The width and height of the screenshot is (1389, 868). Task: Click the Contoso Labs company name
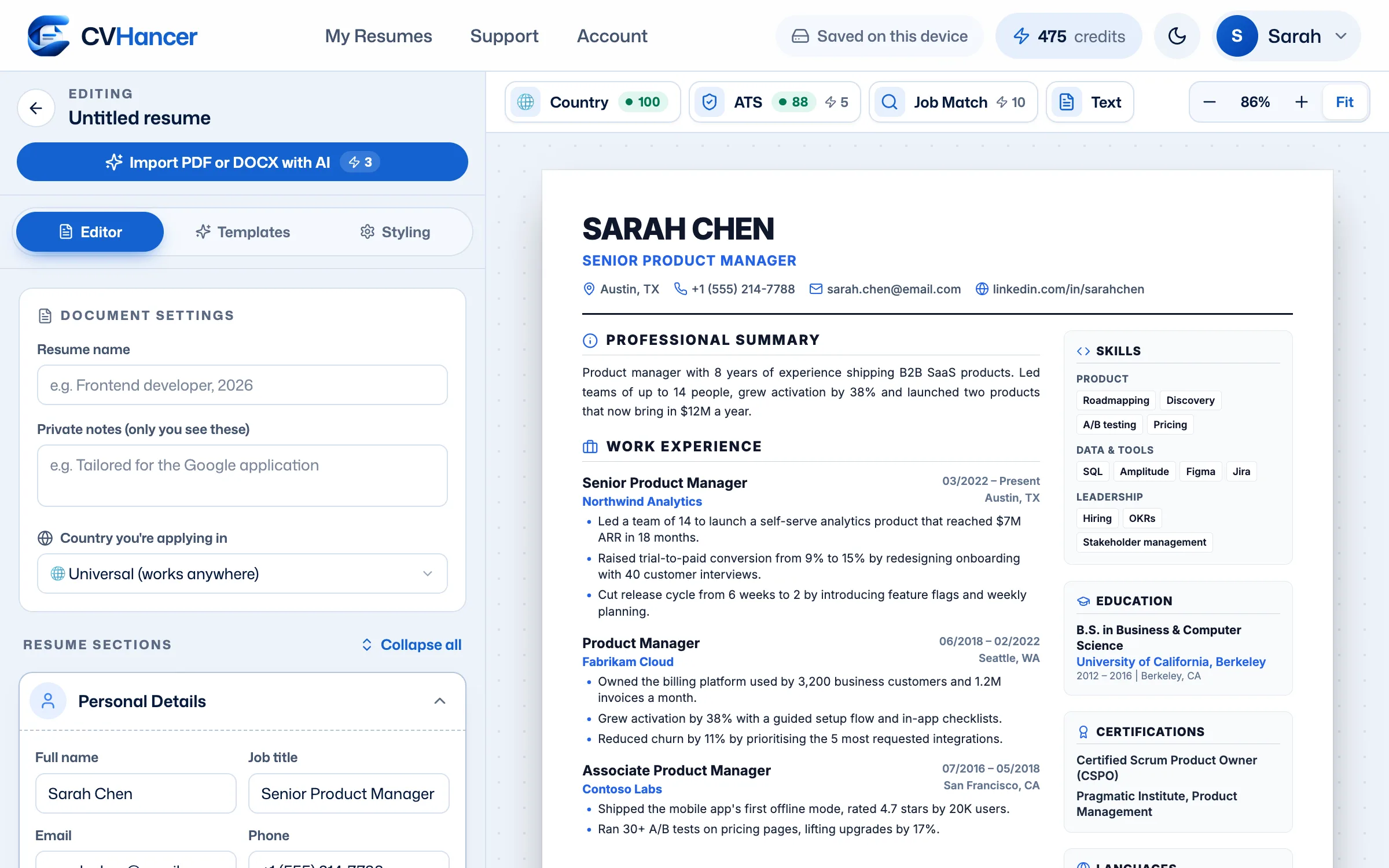622,789
